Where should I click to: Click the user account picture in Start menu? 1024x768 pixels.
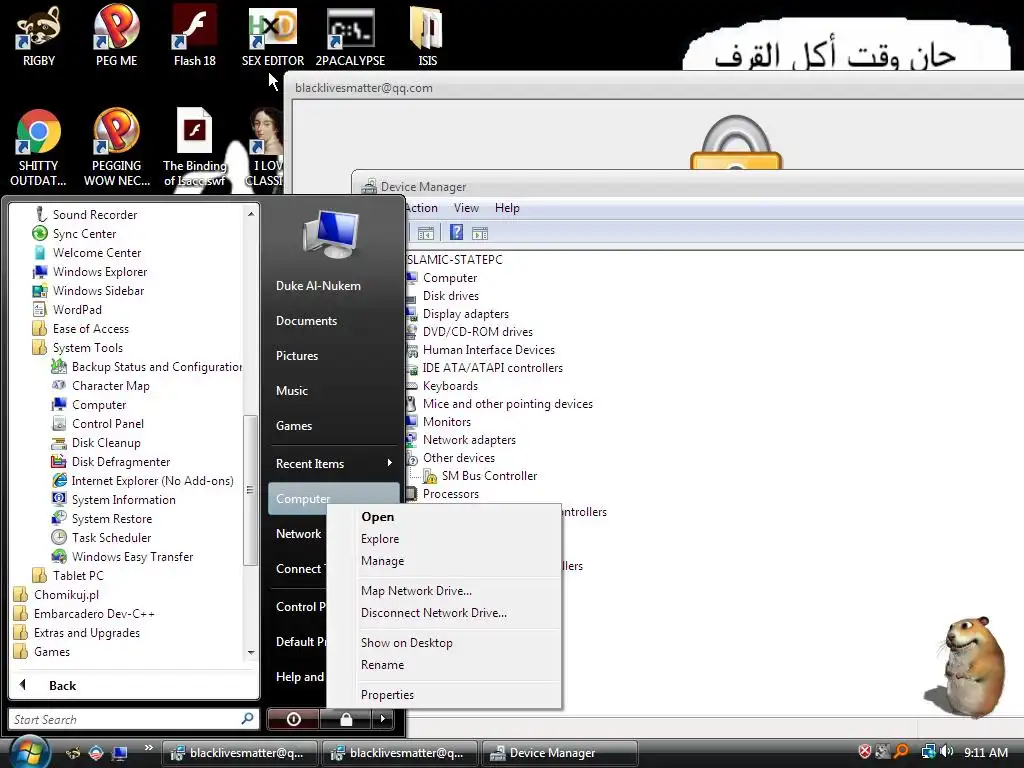(x=330, y=234)
